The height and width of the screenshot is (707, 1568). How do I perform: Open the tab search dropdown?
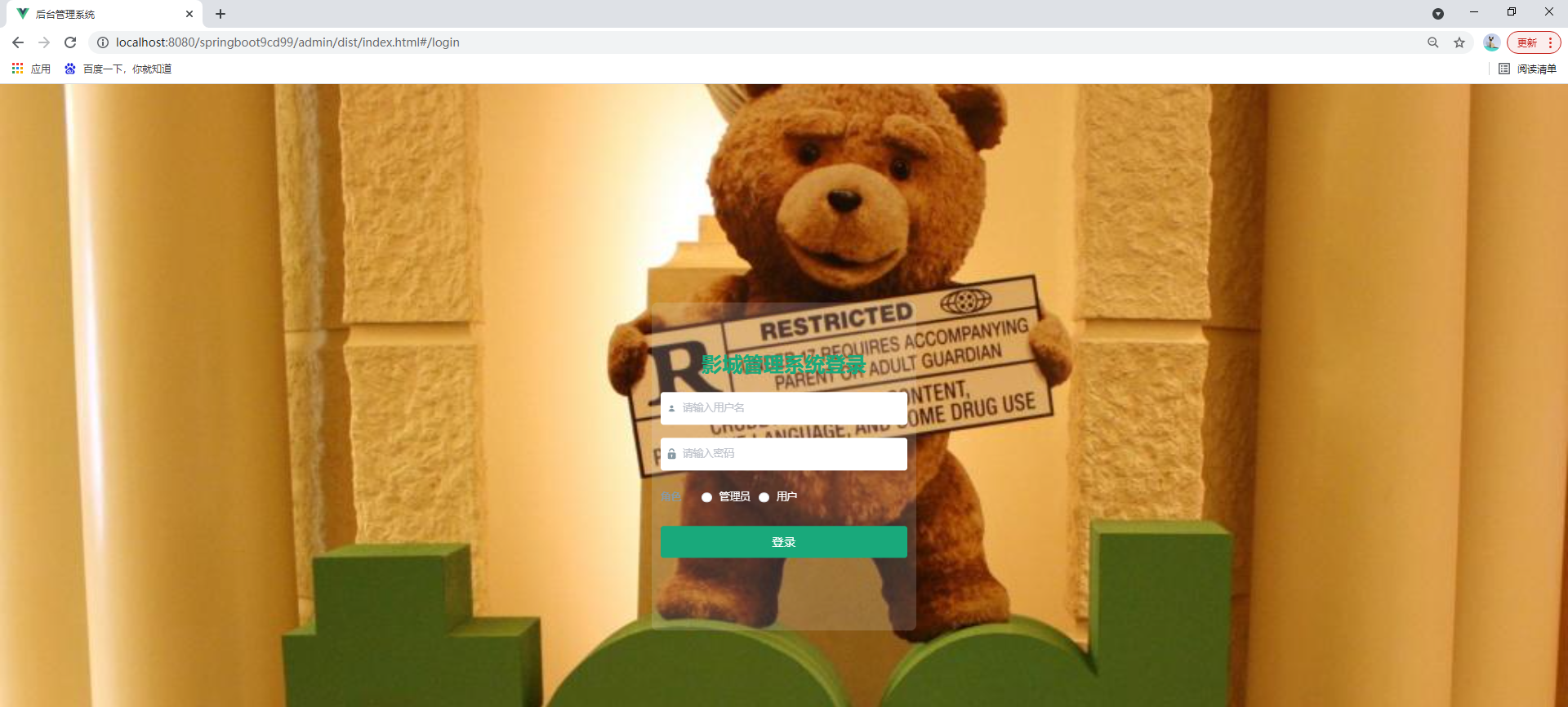(x=1438, y=14)
